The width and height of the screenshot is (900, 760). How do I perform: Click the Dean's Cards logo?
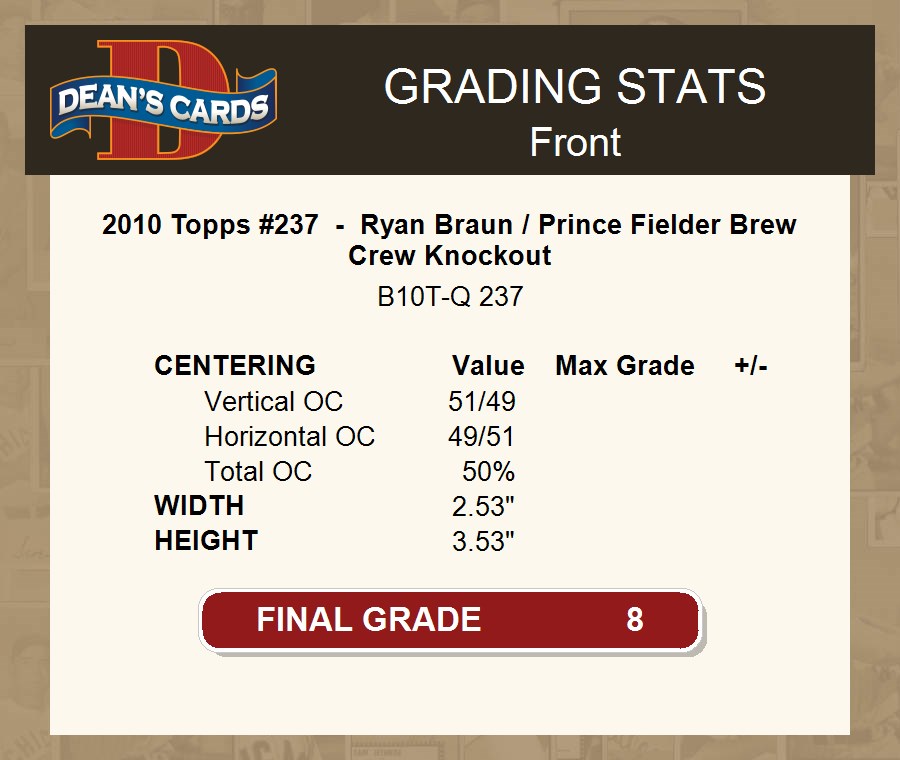(x=163, y=100)
